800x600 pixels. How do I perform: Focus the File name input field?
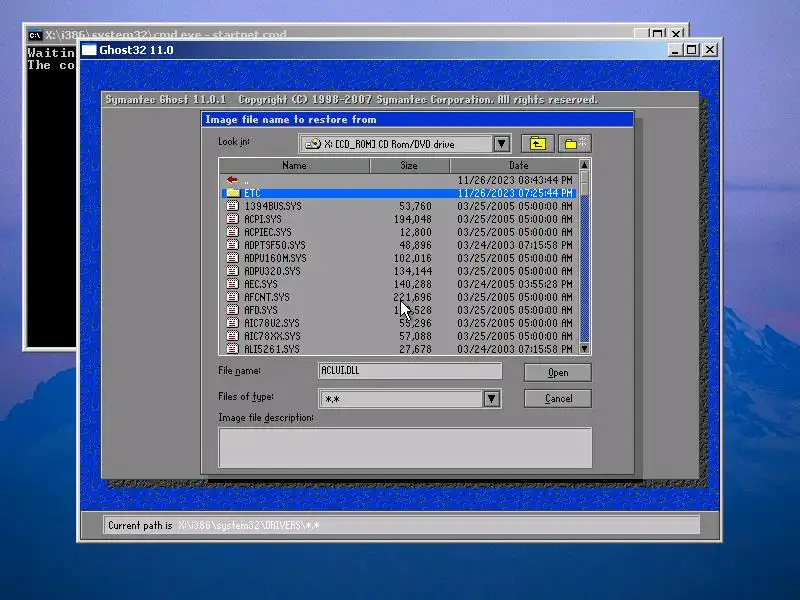[410, 371]
